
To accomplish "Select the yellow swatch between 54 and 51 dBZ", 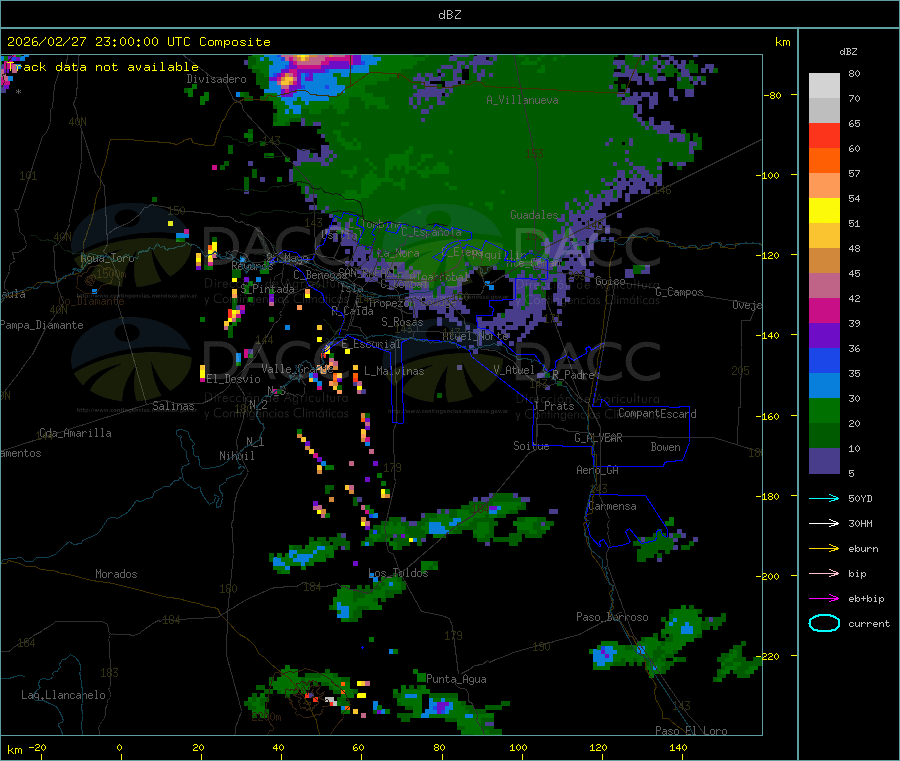I will (824, 211).
